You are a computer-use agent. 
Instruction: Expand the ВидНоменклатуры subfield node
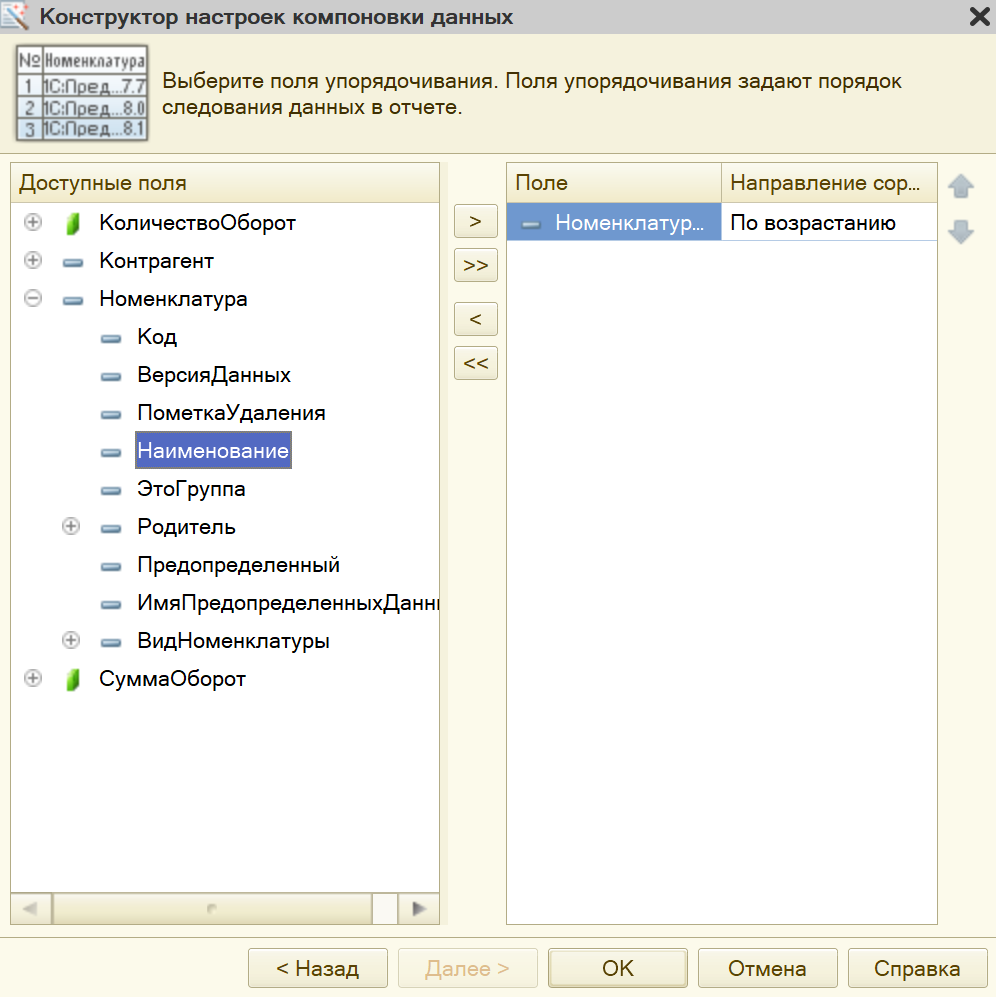tap(71, 640)
